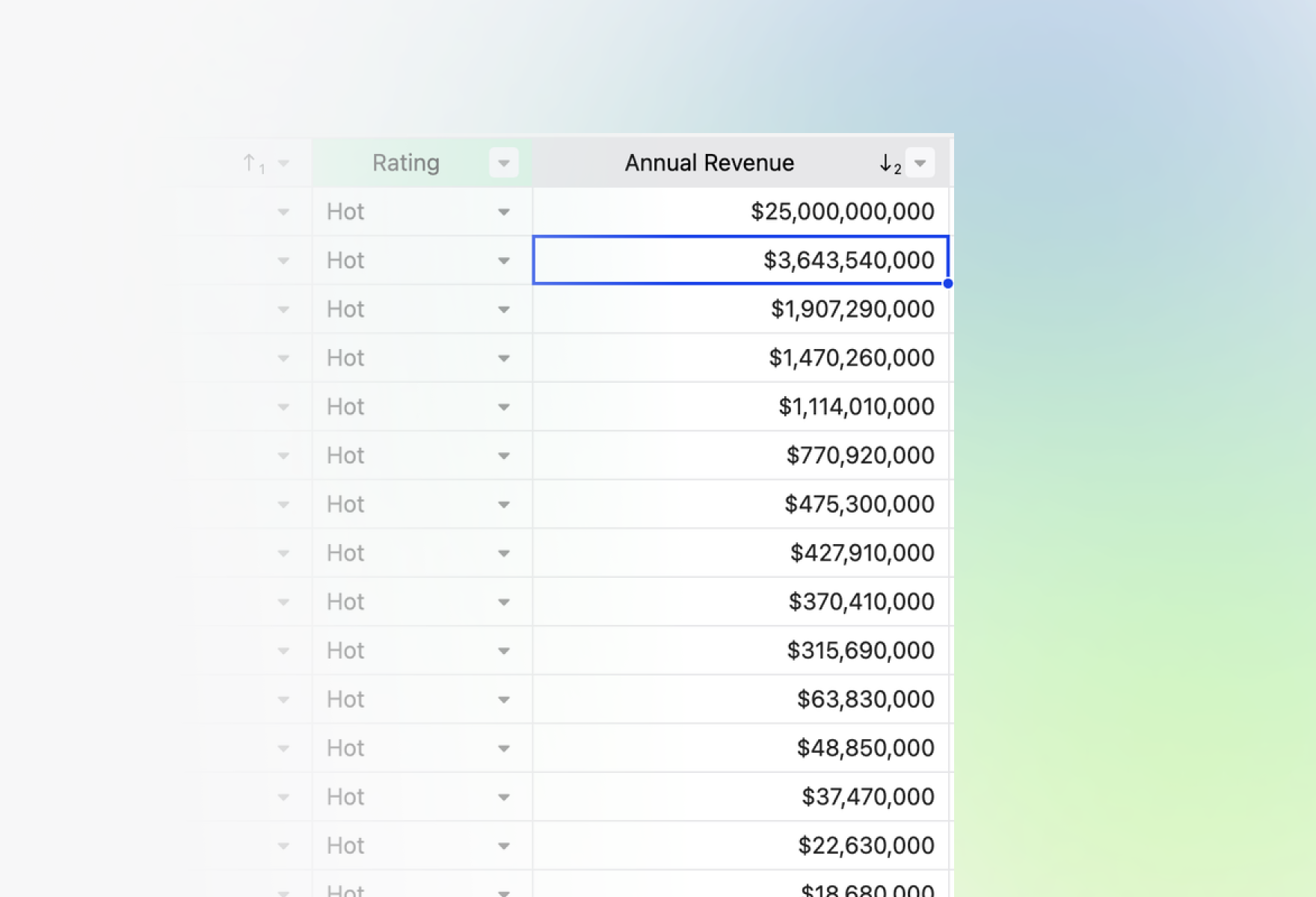Open Rating dropdown in the $1,907,290,000 row
Viewport: 1316px width, 897px height.
point(504,309)
